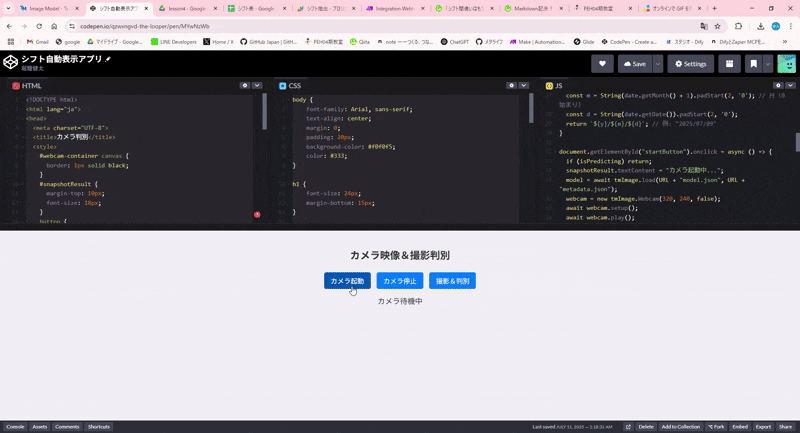Viewport: 800px width, 433px height.
Task: Open the apps grid in bookmarks bar
Action: pyautogui.click(x=11, y=42)
